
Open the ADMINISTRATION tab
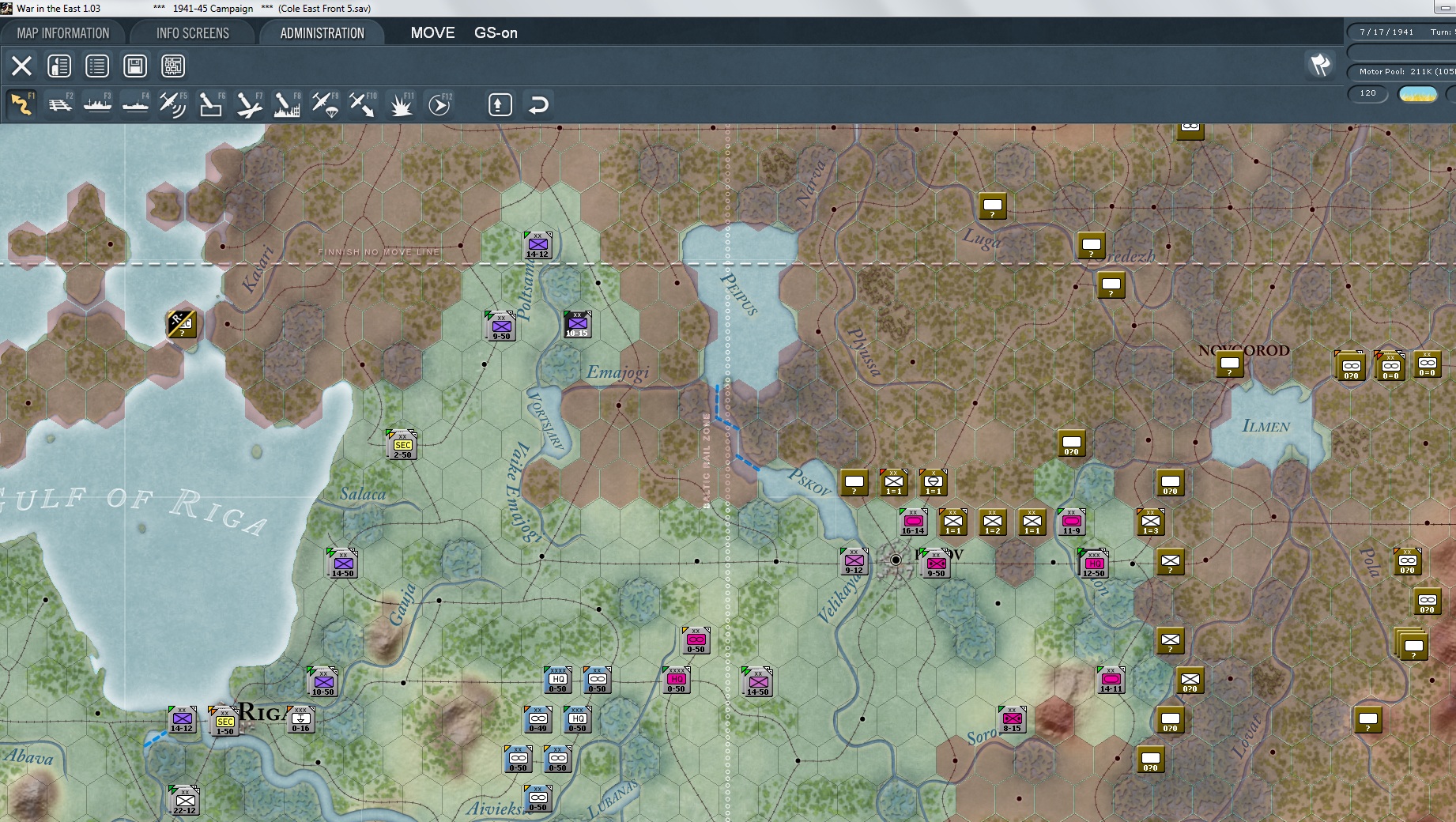[322, 33]
